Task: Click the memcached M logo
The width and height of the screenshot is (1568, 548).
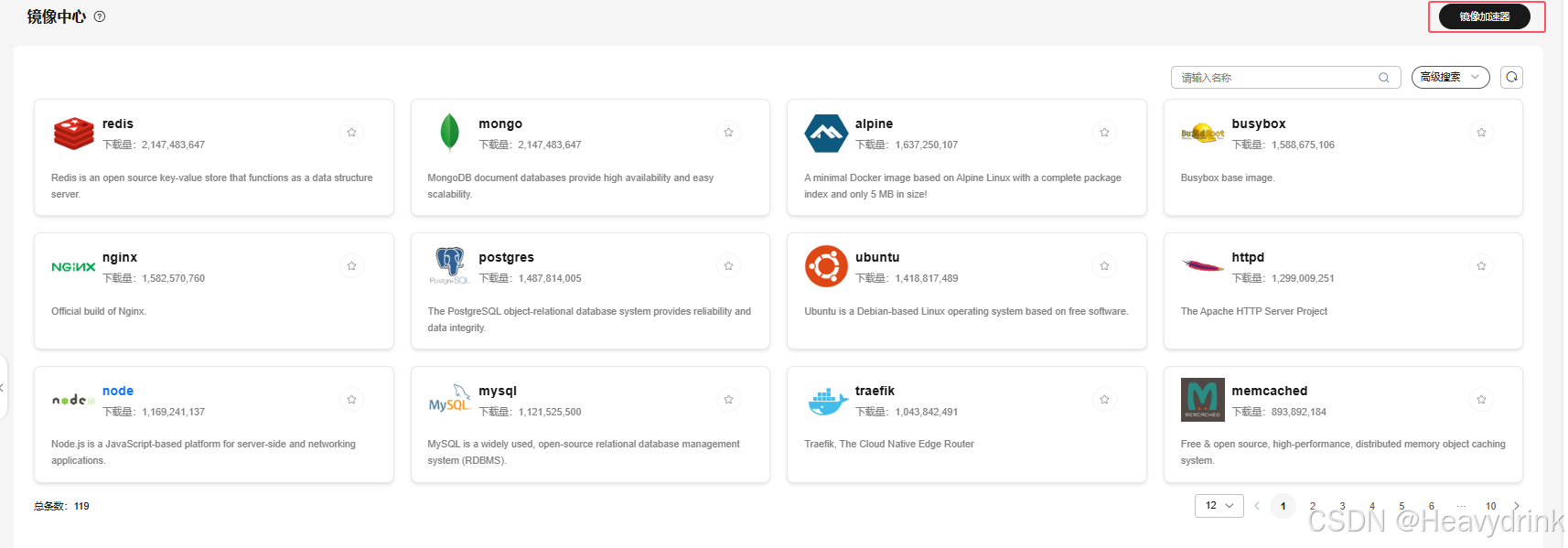Action: click(1202, 400)
